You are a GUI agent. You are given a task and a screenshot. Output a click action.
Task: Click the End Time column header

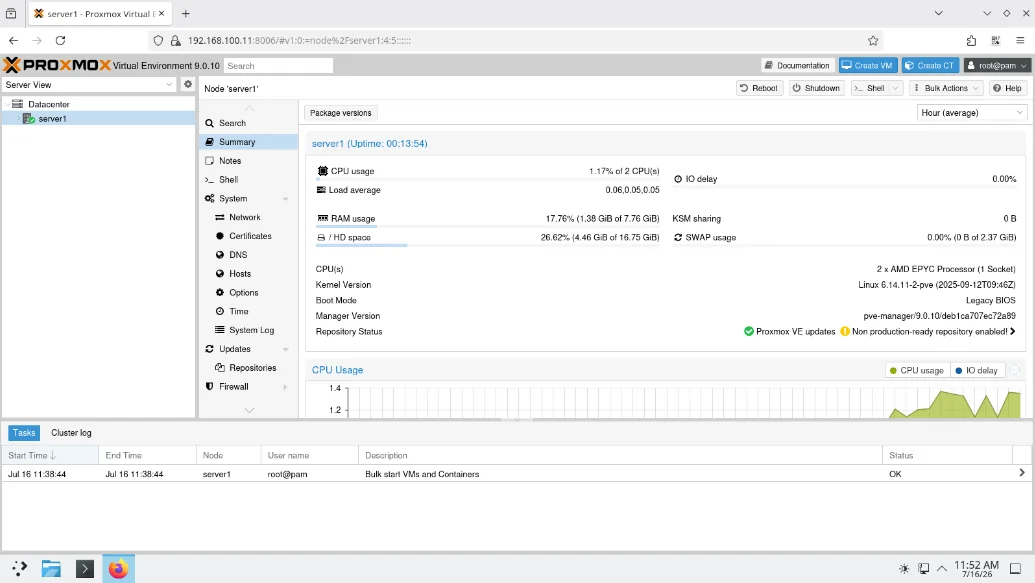pyautogui.click(x=147, y=456)
